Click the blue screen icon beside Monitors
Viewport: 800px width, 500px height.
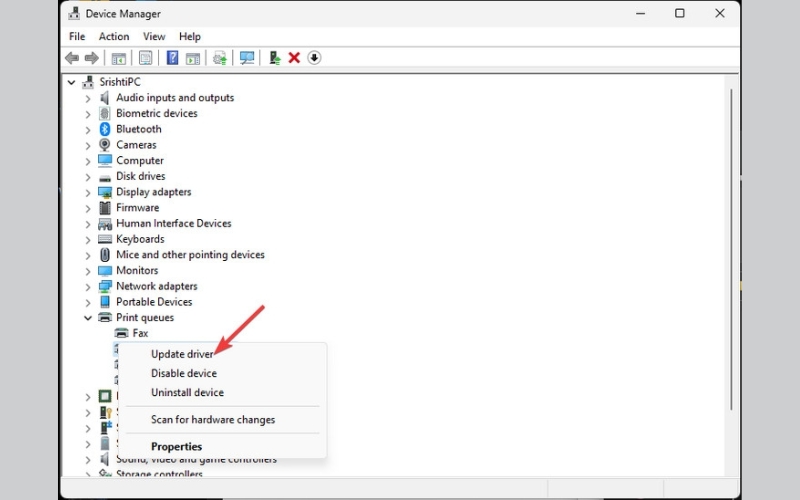pyautogui.click(x=105, y=270)
